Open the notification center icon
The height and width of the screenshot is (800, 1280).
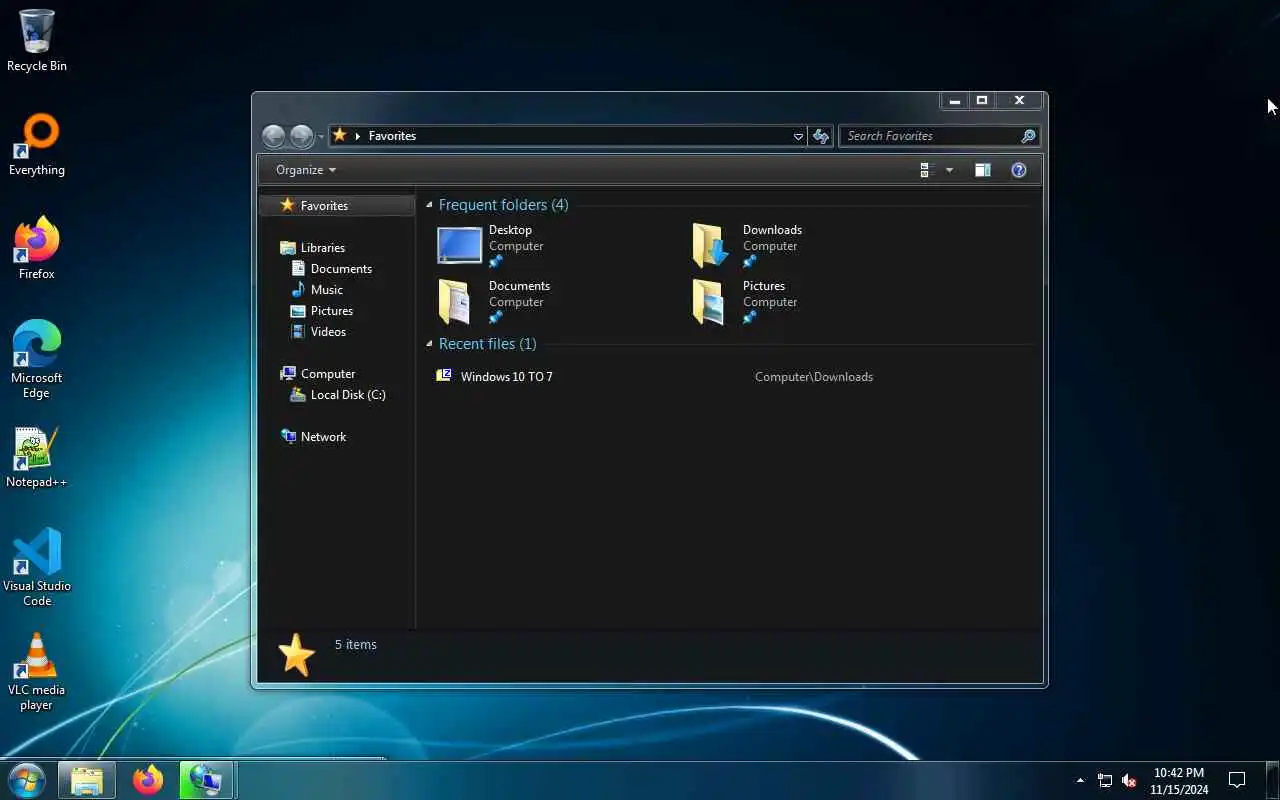click(x=1237, y=780)
